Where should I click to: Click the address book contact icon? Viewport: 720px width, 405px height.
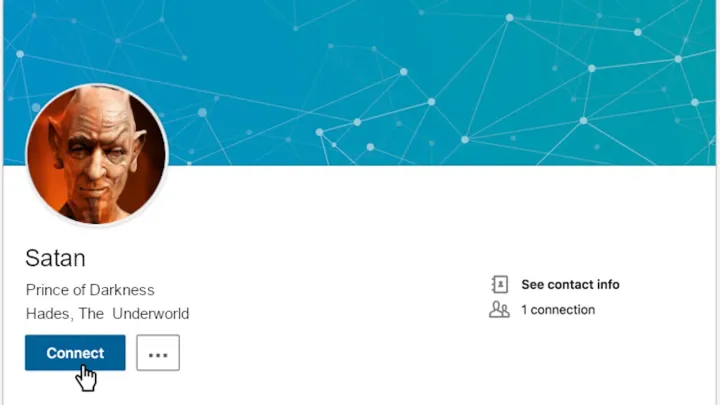coord(500,285)
